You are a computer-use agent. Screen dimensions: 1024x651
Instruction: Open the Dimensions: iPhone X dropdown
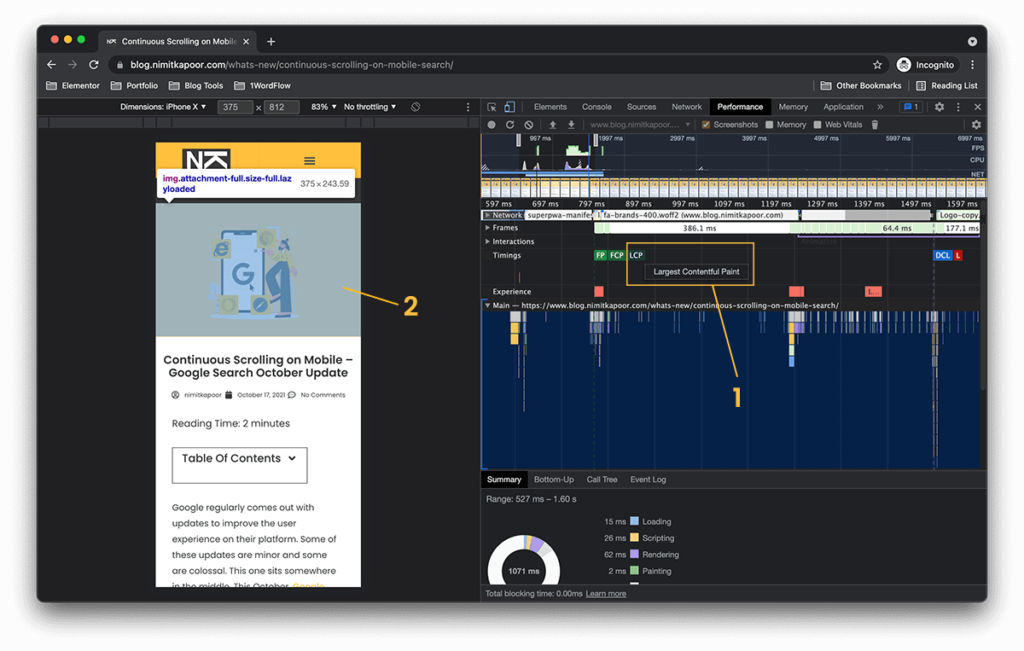click(x=163, y=107)
